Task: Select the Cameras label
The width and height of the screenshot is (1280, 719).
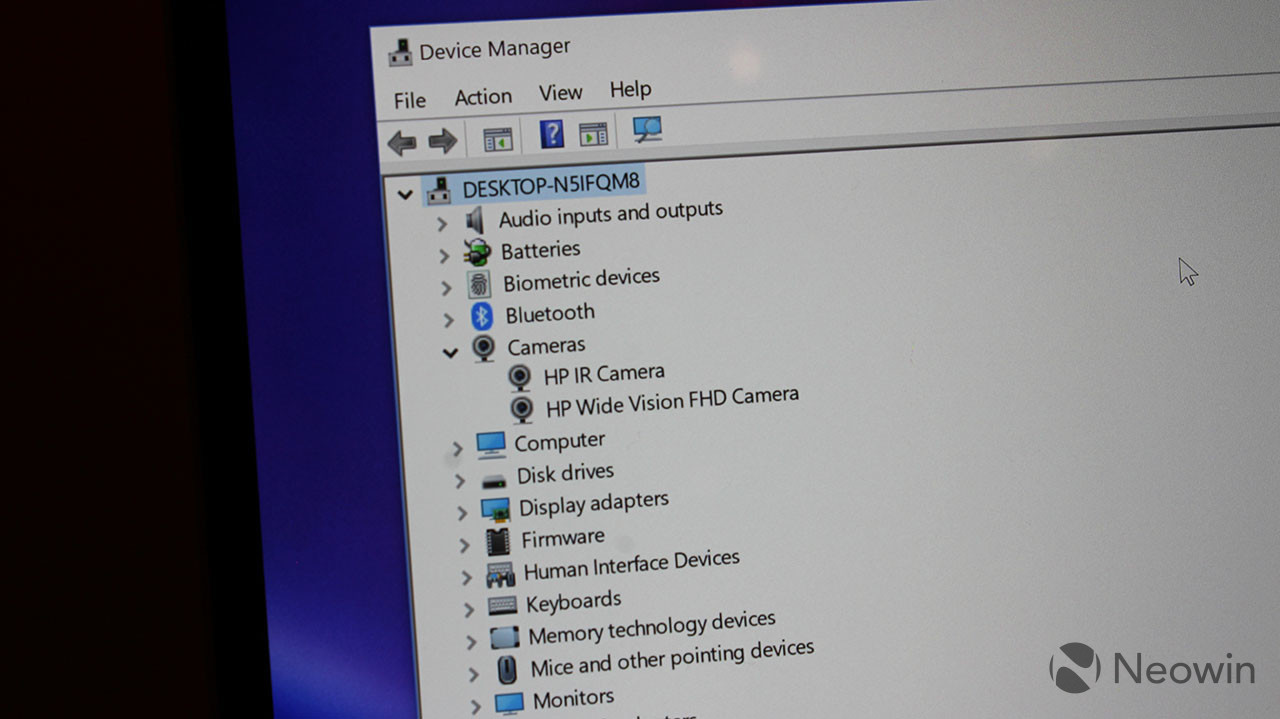Action: tap(546, 346)
